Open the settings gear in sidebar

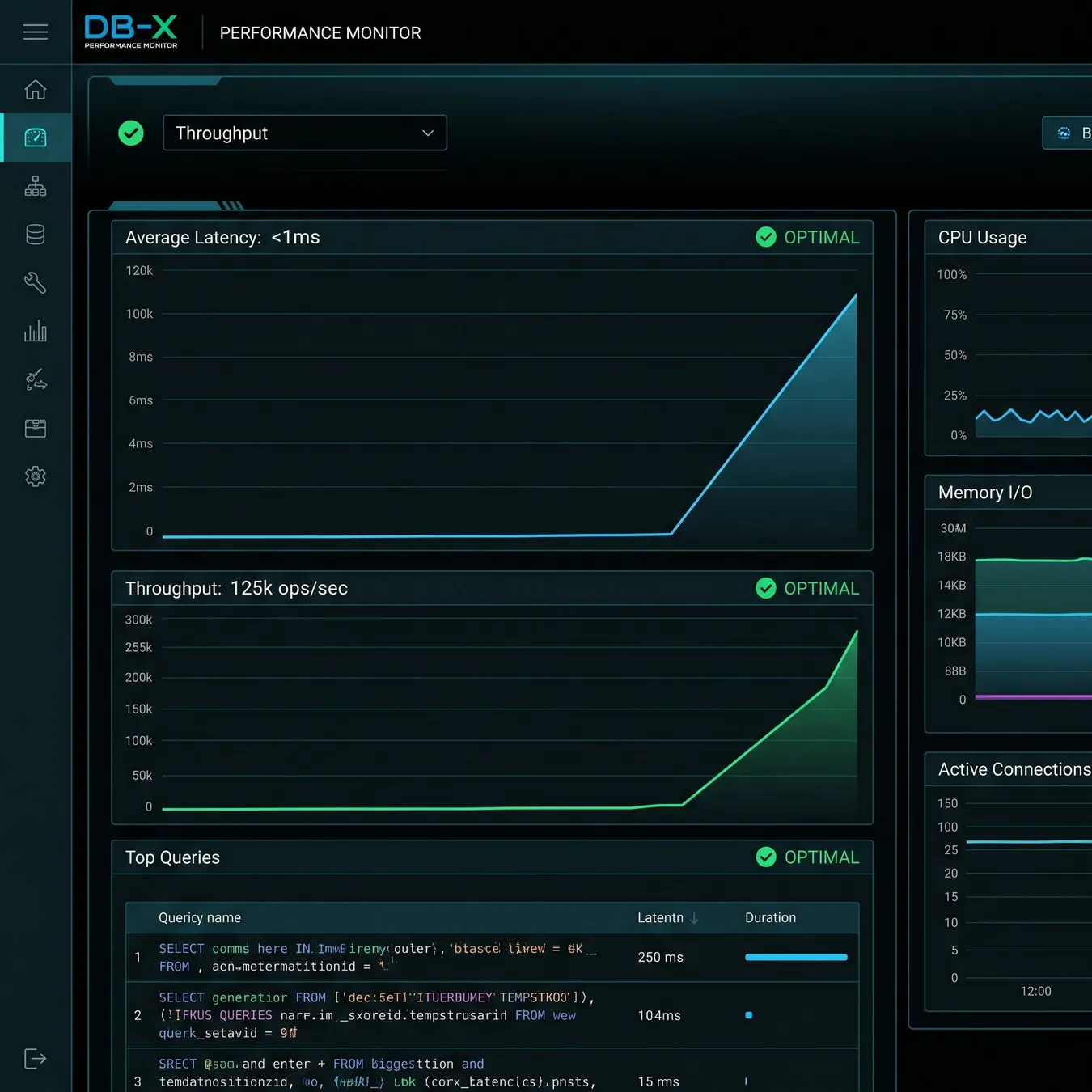click(36, 476)
